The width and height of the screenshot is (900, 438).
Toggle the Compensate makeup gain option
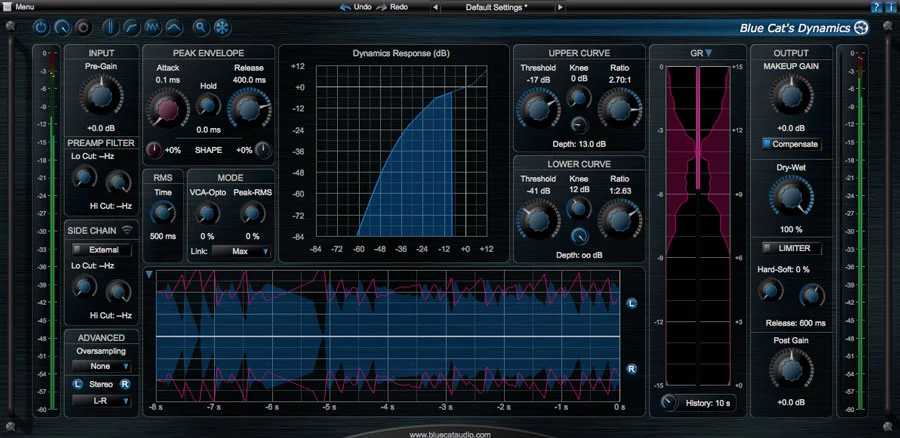(791, 144)
